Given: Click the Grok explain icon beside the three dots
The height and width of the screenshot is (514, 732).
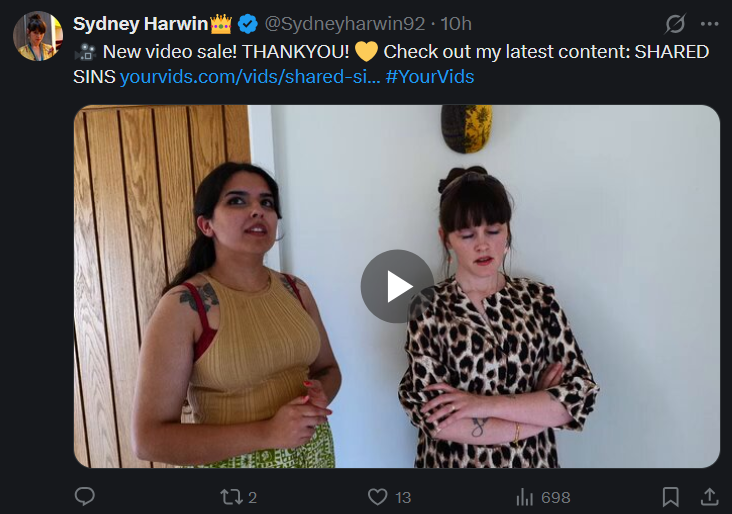Looking at the screenshot, I should pos(675,24).
